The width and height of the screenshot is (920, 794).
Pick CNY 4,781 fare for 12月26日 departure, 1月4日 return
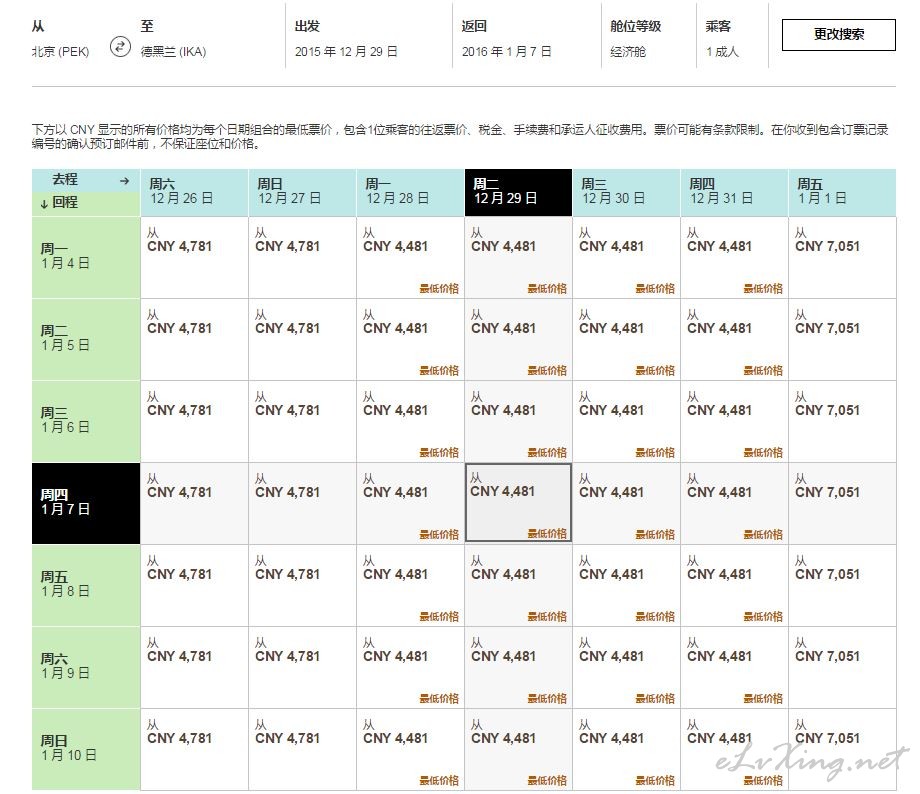click(194, 257)
